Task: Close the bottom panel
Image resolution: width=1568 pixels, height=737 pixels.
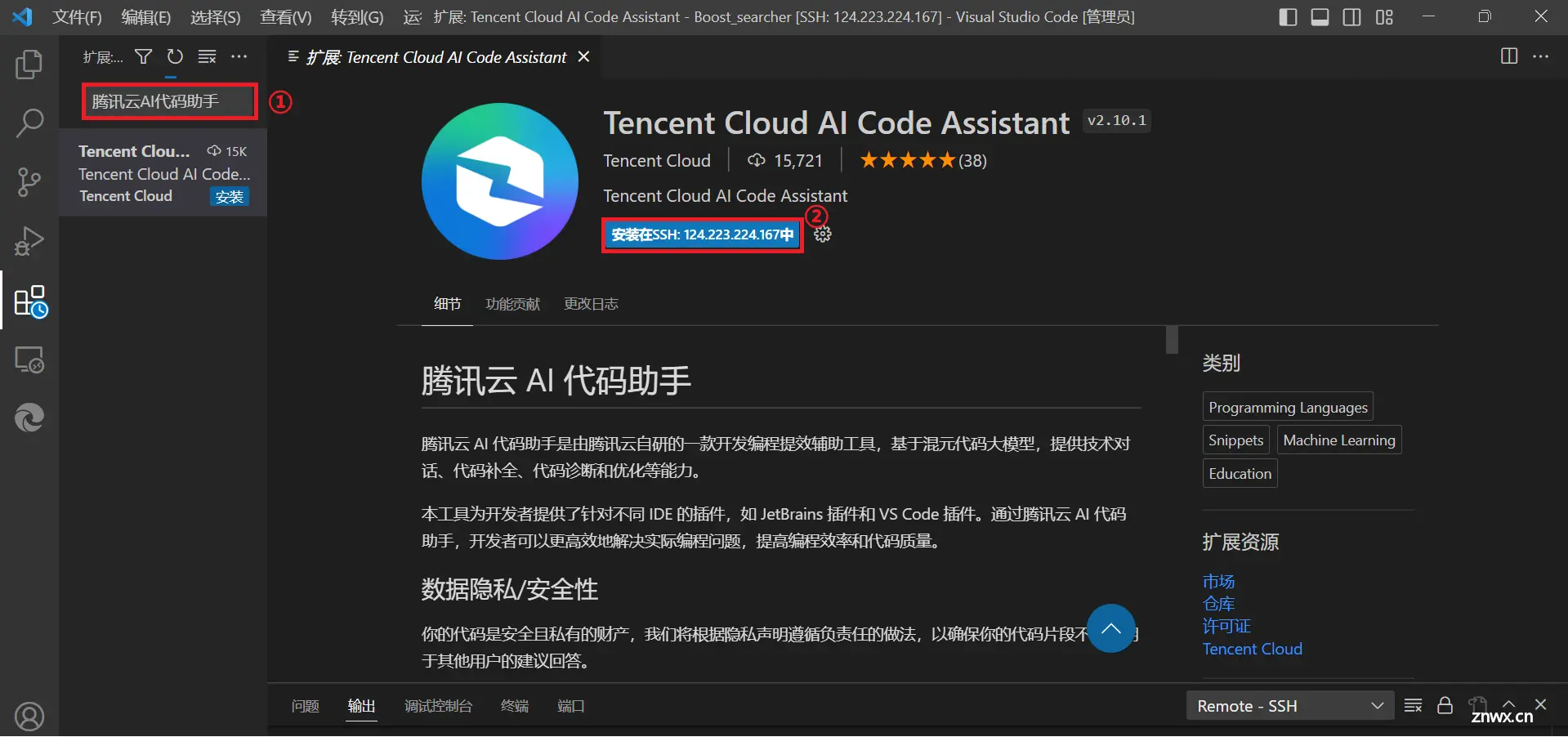Action: pyautogui.click(x=1540, y=704)
